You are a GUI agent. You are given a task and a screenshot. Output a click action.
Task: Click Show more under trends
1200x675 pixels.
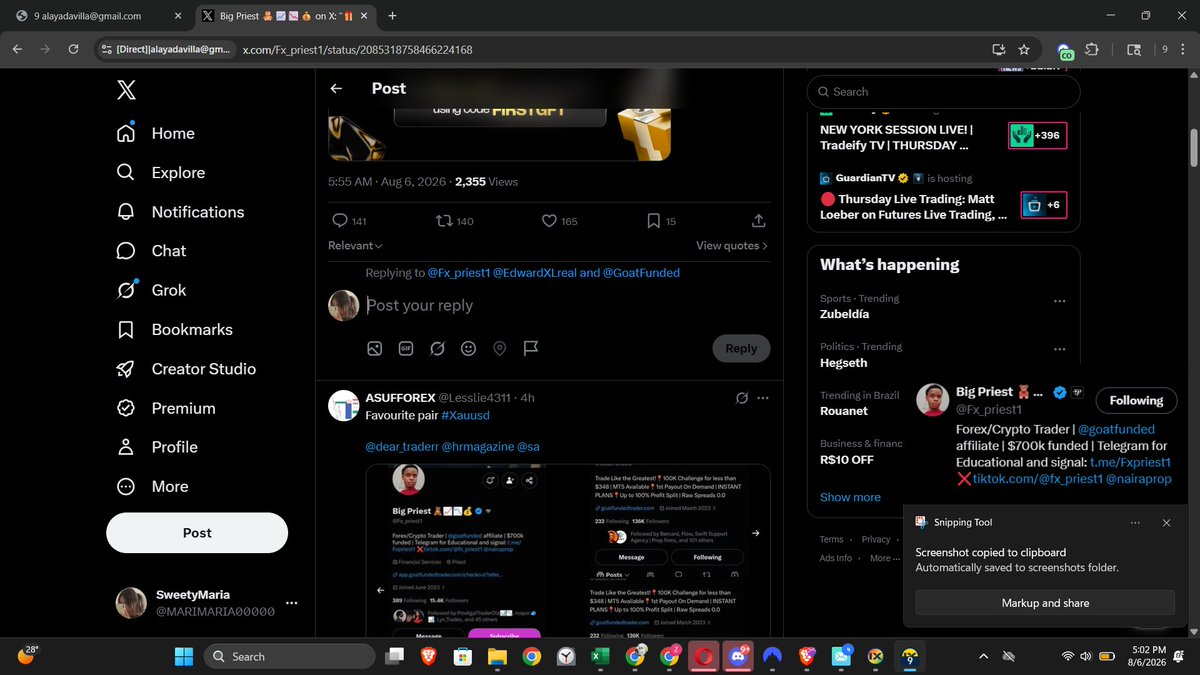pos(850,497)
